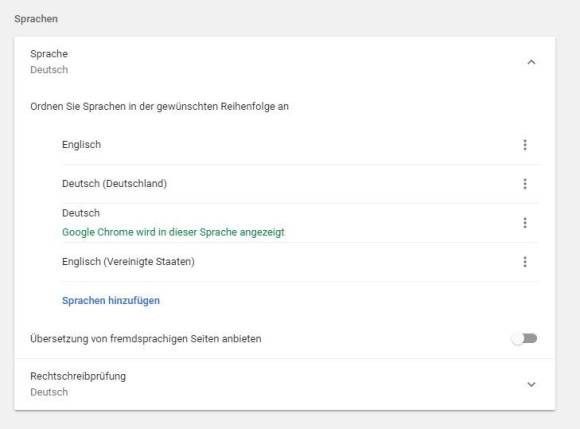Open more actions for Deutsch (Deutschland)
Image resolution: width=580 pixels, height=429 pixels.
click(x=525, y=184)
